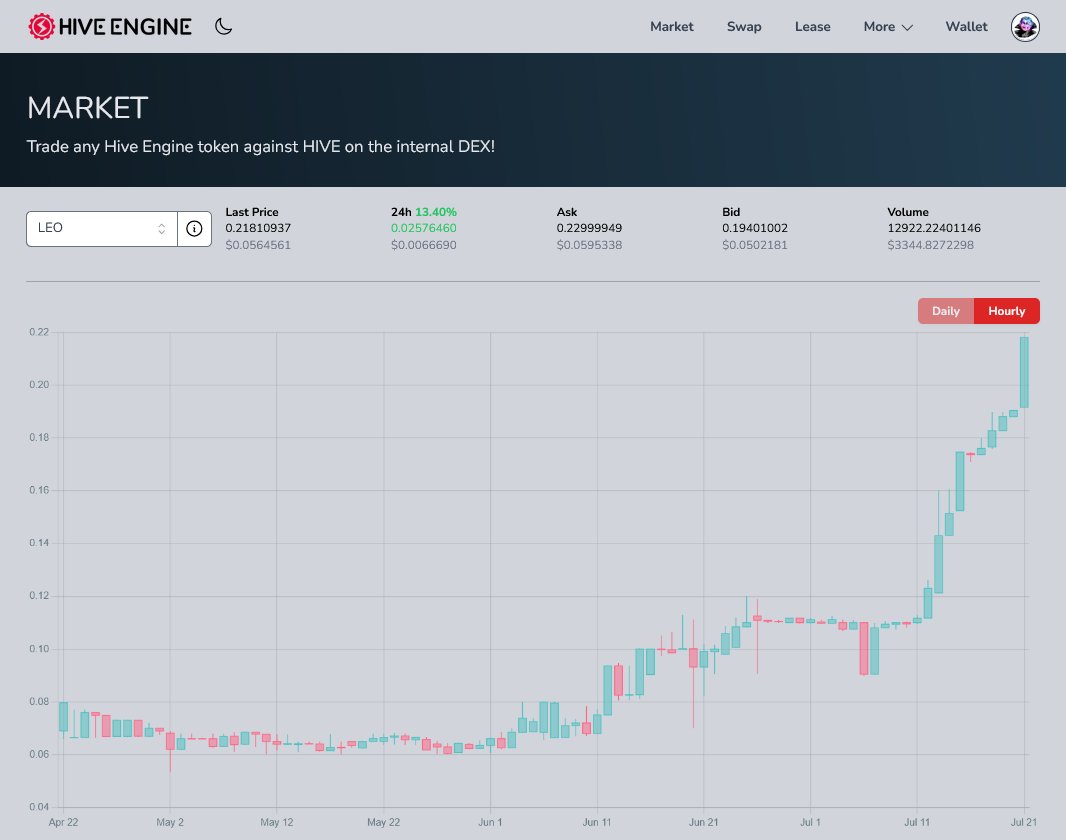
Task: Click the Bid price 0.19401002
Action: [x=755, y=228]
